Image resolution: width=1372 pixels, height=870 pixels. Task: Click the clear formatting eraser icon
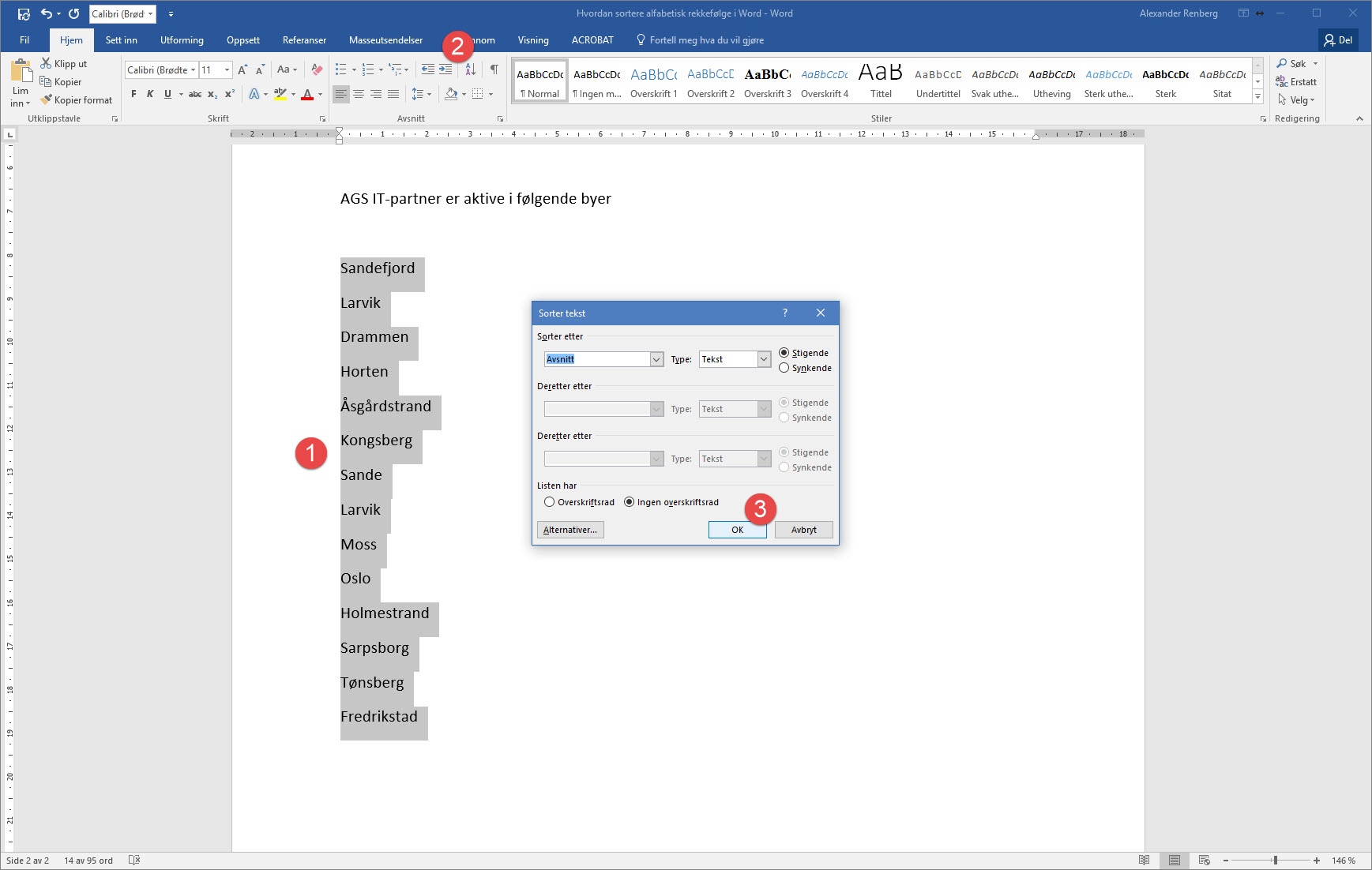point(317,69)
